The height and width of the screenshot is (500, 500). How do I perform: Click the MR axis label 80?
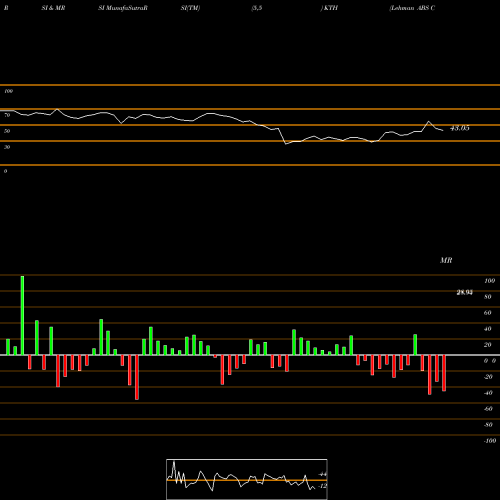pos(488,297)
